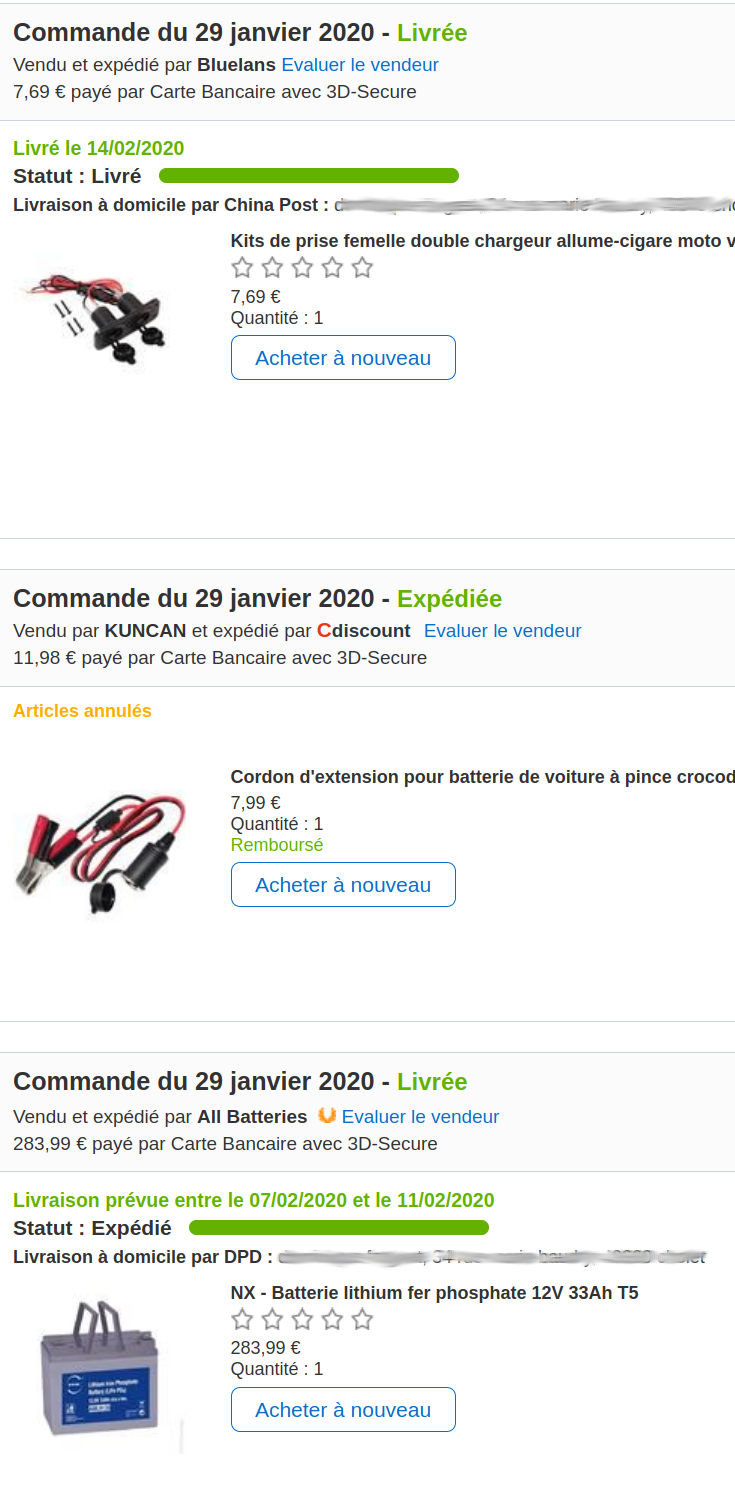The image size is (735, 1485).
Task: Give the socket kit a three-star rating
Action: pyautogui.click(x=302, y=268)
